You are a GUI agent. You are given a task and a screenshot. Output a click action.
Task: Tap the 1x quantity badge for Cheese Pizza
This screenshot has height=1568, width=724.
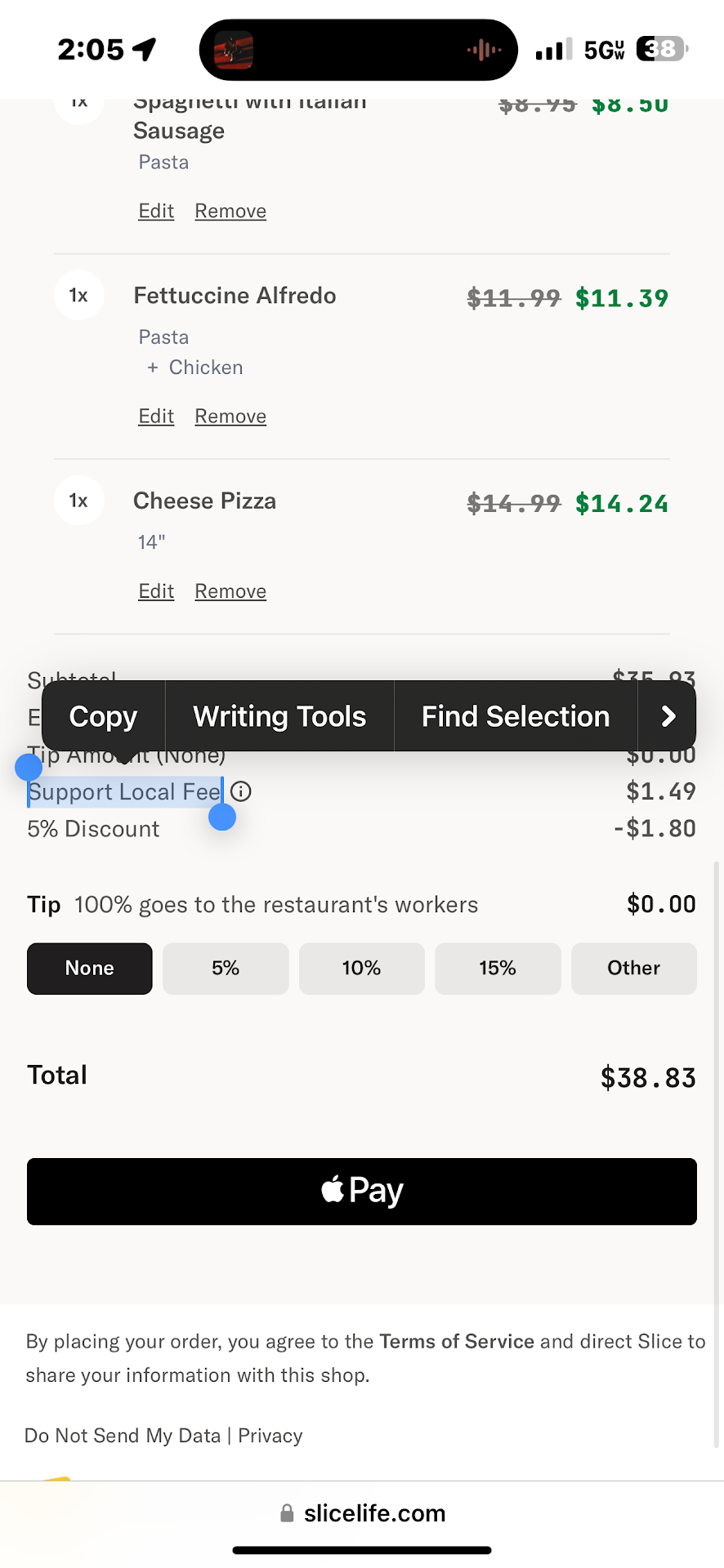tap(78, 501)
